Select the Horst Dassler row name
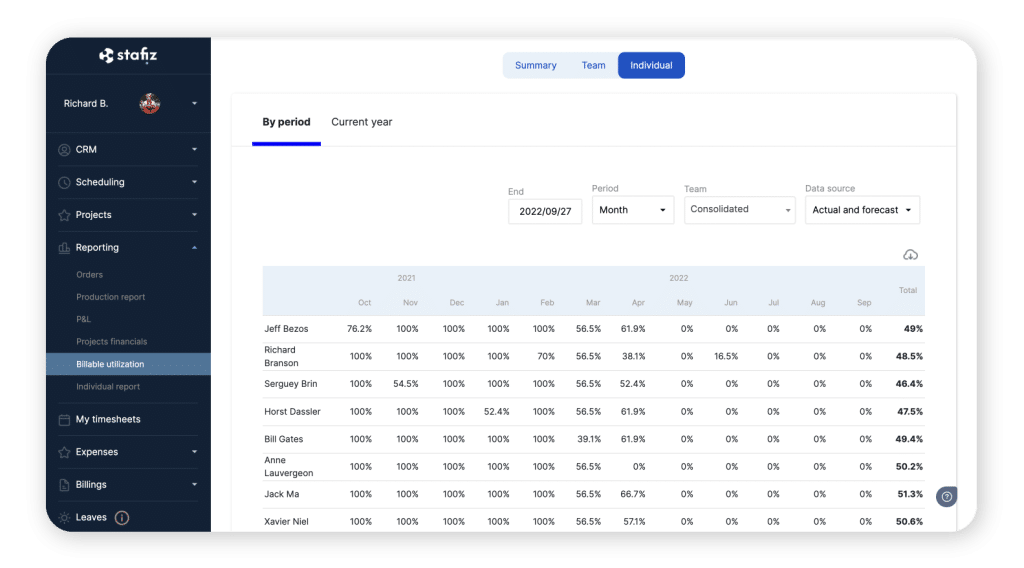Screen dimensions: 1024x568 click(x=292, y=412)
